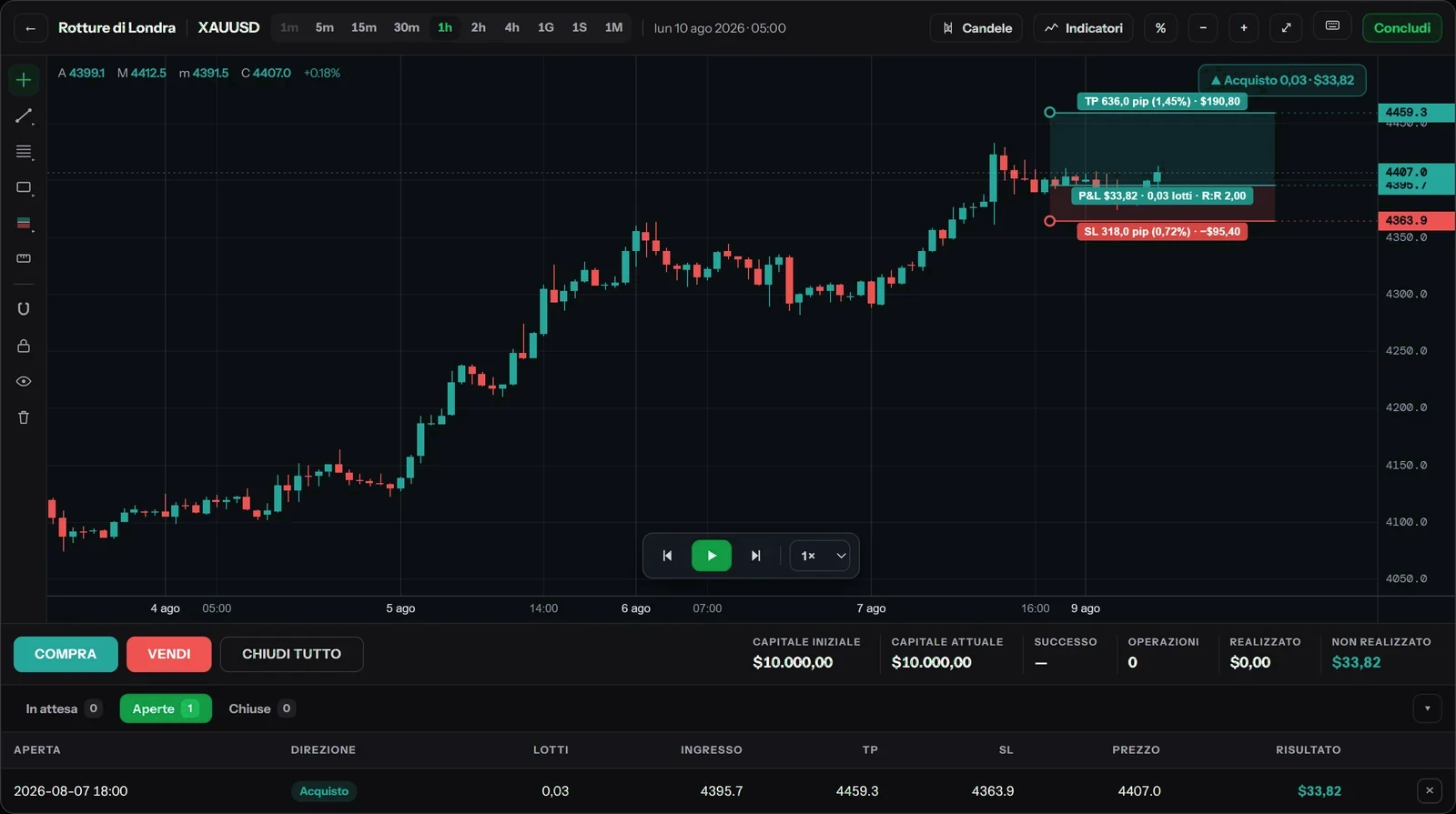The image size is (1456, 814).
Task: Zoom in with the plus button
Action: [1244, 28]
